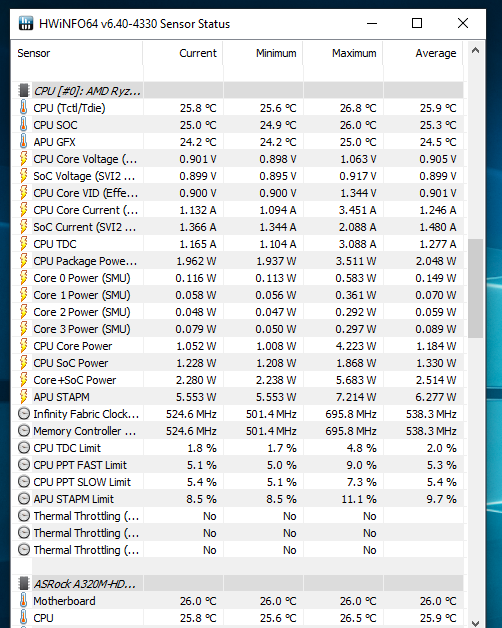Viewport: 502px width, 628px height.
Task: Click the 9.7 % average APU STAPM Limit
Action: pyautogui.click(x=442, y=499)
